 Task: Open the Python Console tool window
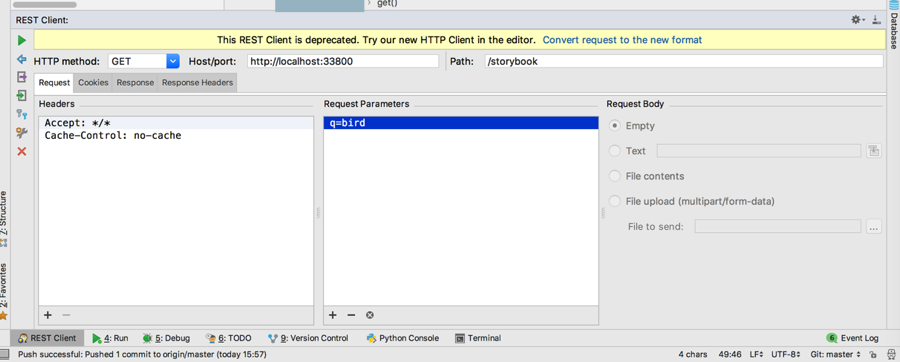click(x=403, y=338)
